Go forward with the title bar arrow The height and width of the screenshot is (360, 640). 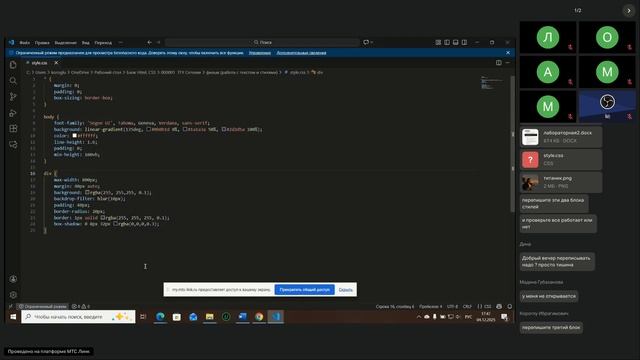(158, 42)
